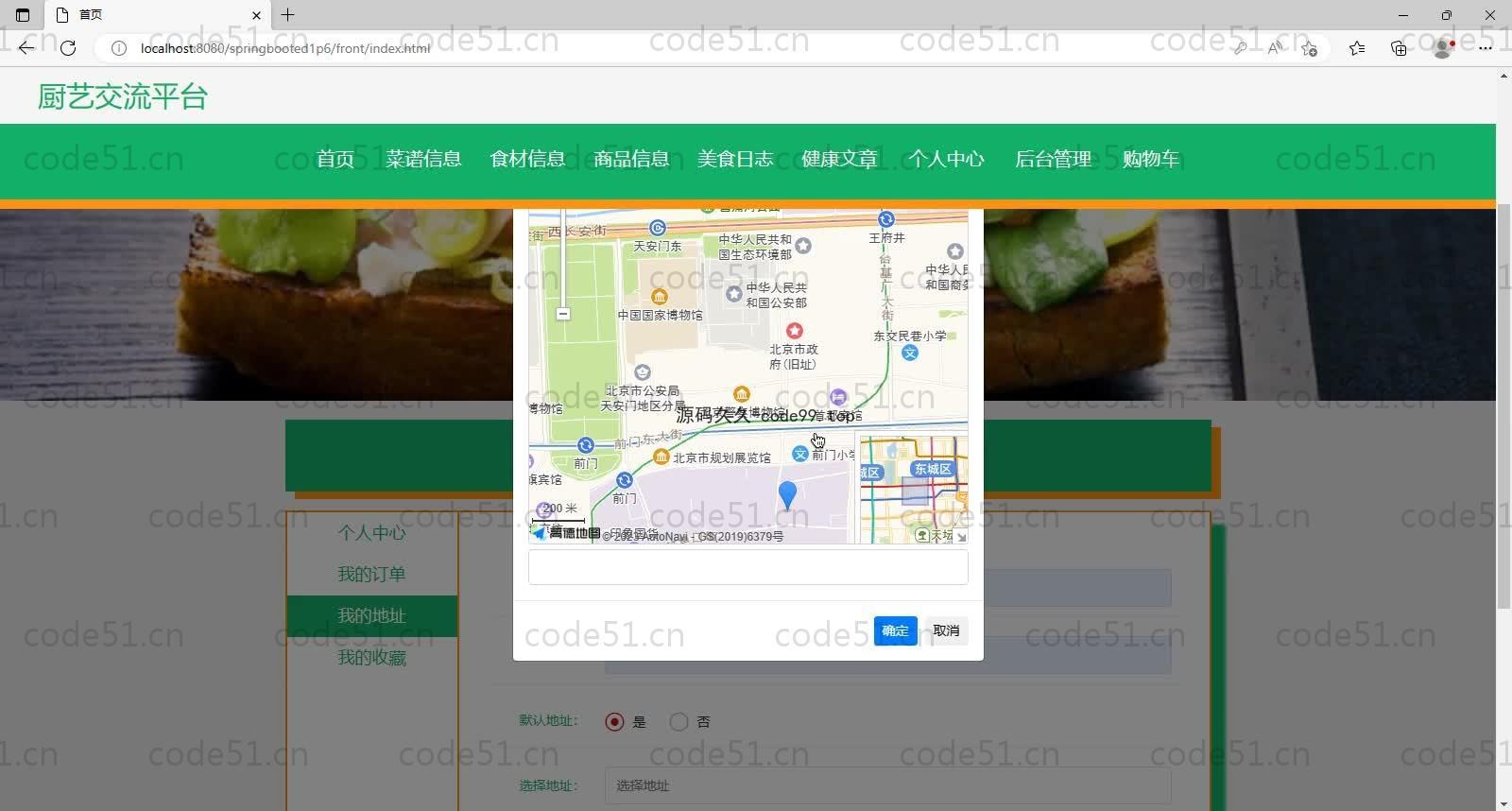This screenshot has width=1512, height=811.
Task: Collapse the overview mini-map arrow
Action: coord(961,537)
